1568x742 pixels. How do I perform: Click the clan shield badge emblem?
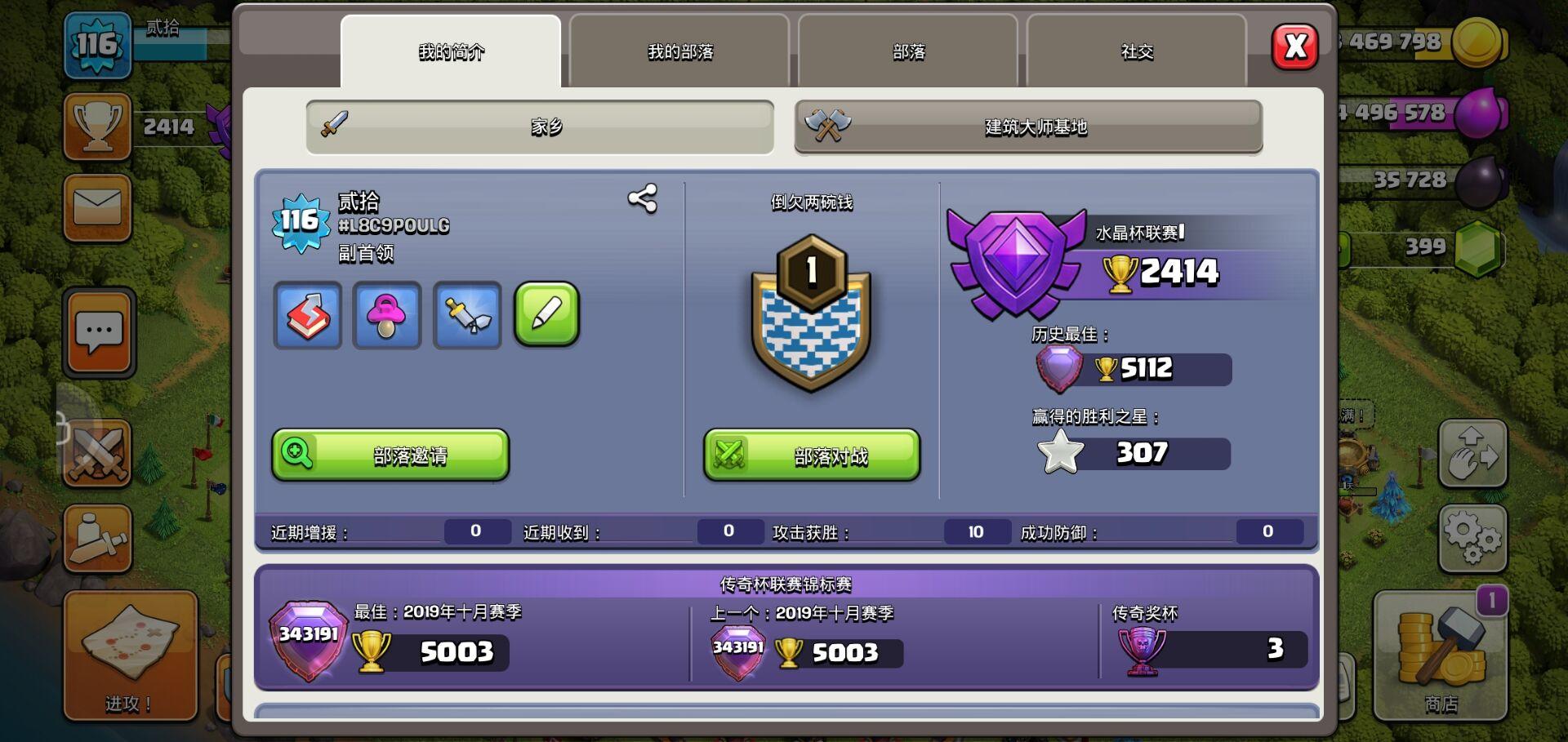[811, 313]
